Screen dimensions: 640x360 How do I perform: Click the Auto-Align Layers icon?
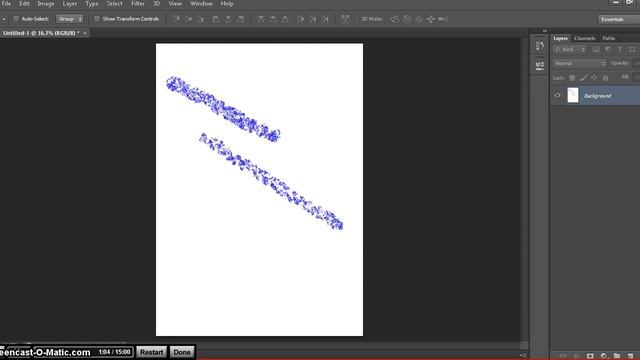click(345, 19)
